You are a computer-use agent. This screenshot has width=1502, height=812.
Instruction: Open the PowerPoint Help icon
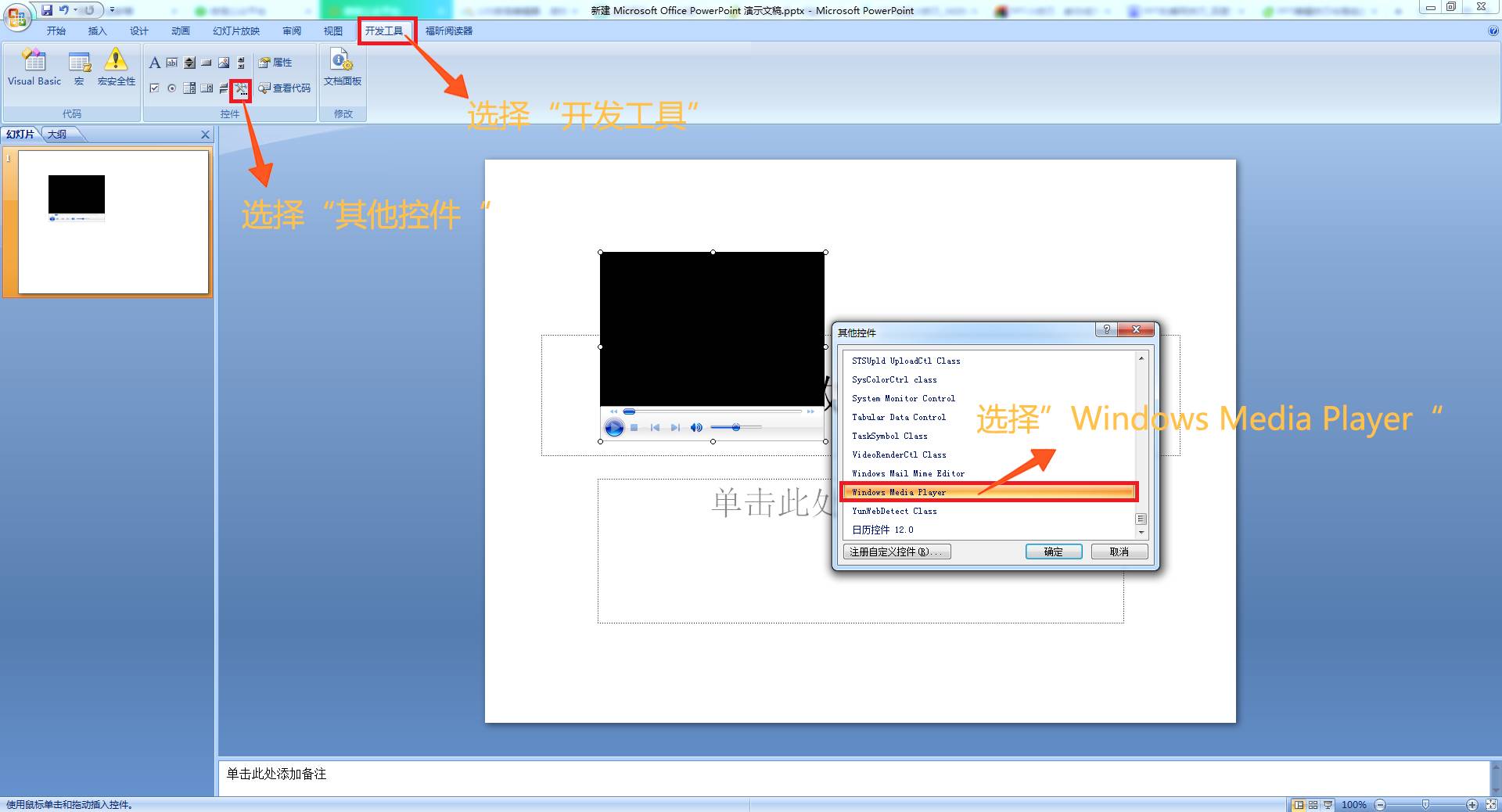click(x=1493, y=31)
